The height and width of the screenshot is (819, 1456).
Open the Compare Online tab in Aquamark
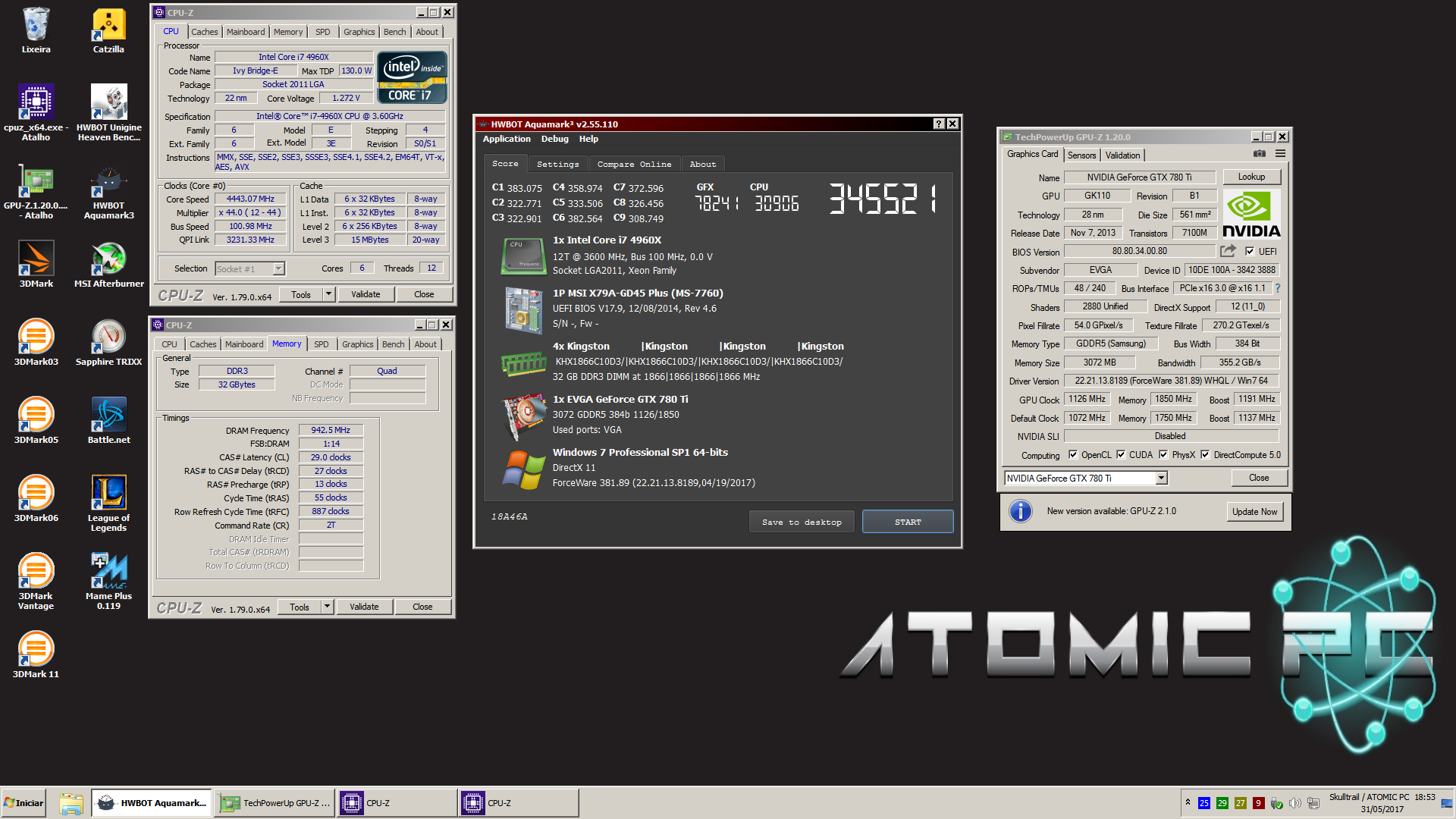[x=634, y=164]
